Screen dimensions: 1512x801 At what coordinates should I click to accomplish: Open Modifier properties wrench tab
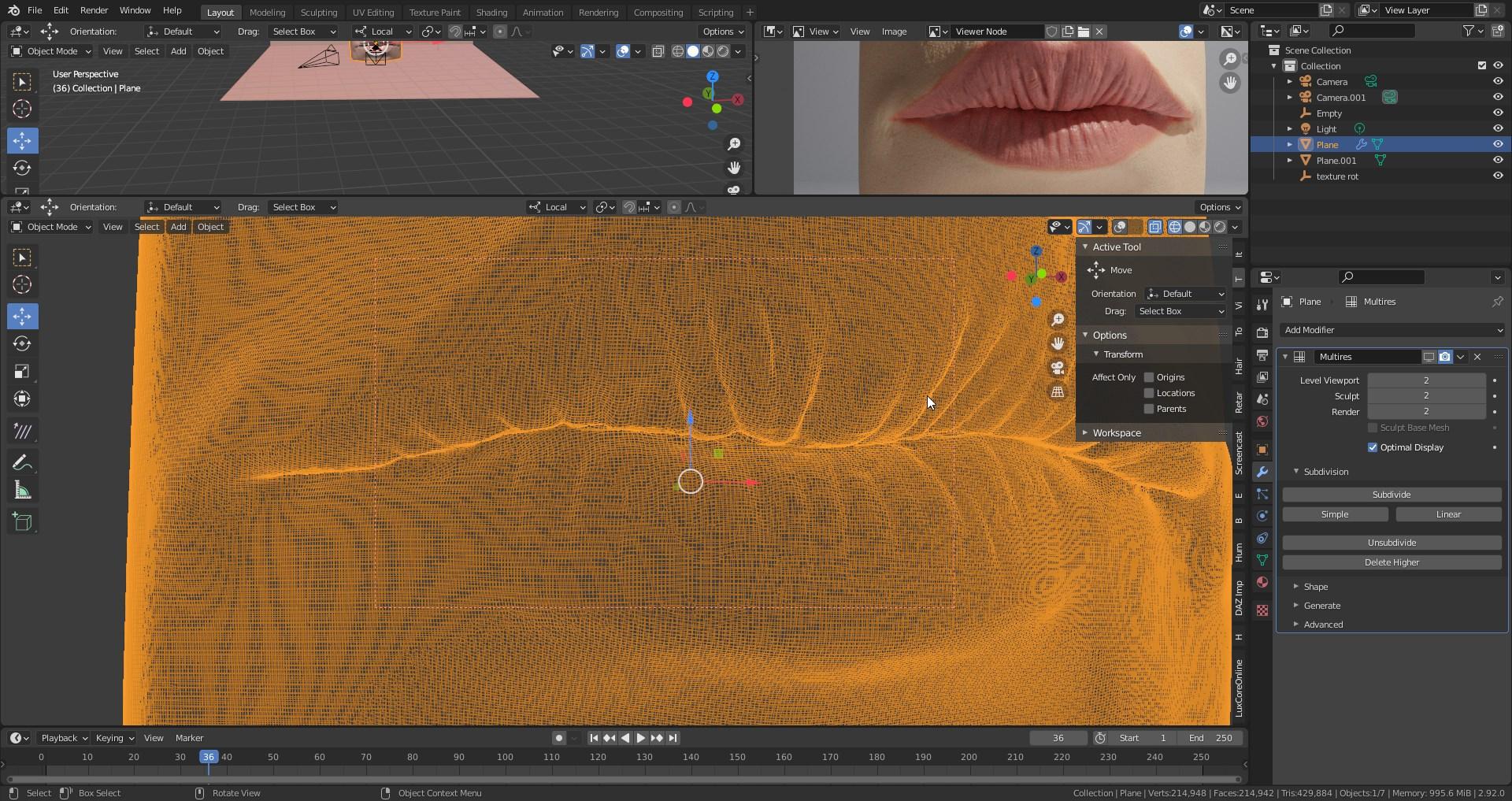[x=1262, y=472]
